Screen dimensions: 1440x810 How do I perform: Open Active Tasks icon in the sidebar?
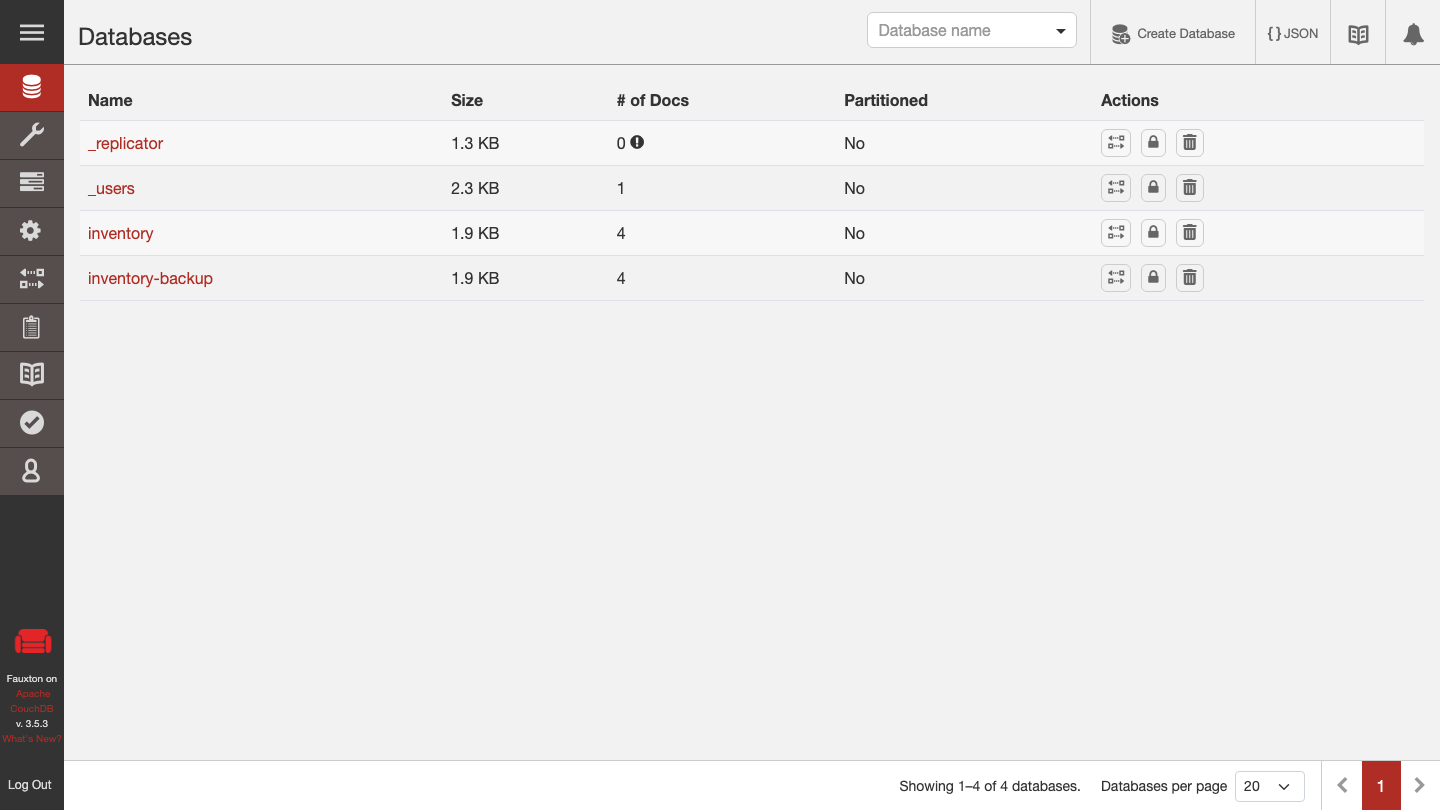[32, 183]
